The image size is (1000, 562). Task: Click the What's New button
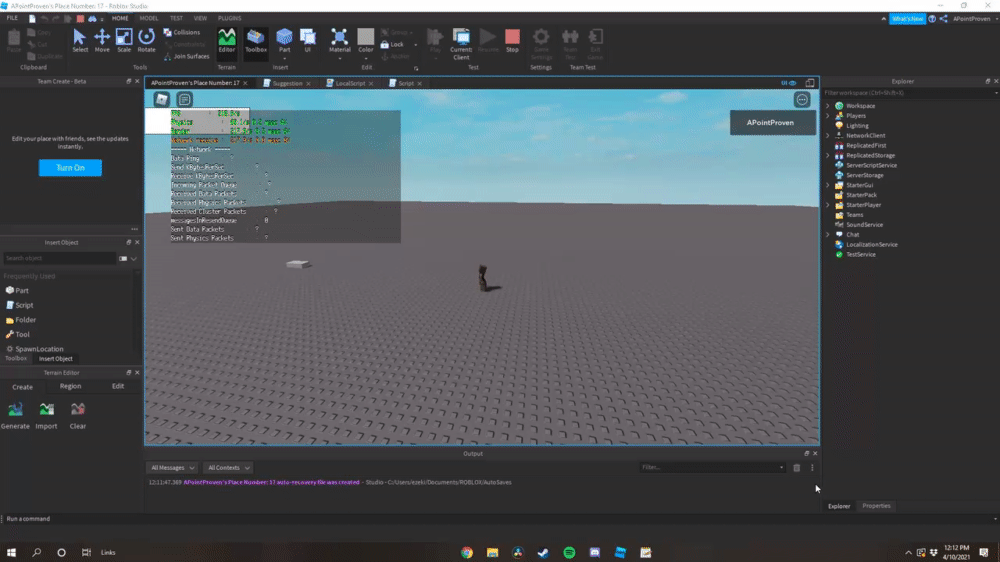coord(908,18)
